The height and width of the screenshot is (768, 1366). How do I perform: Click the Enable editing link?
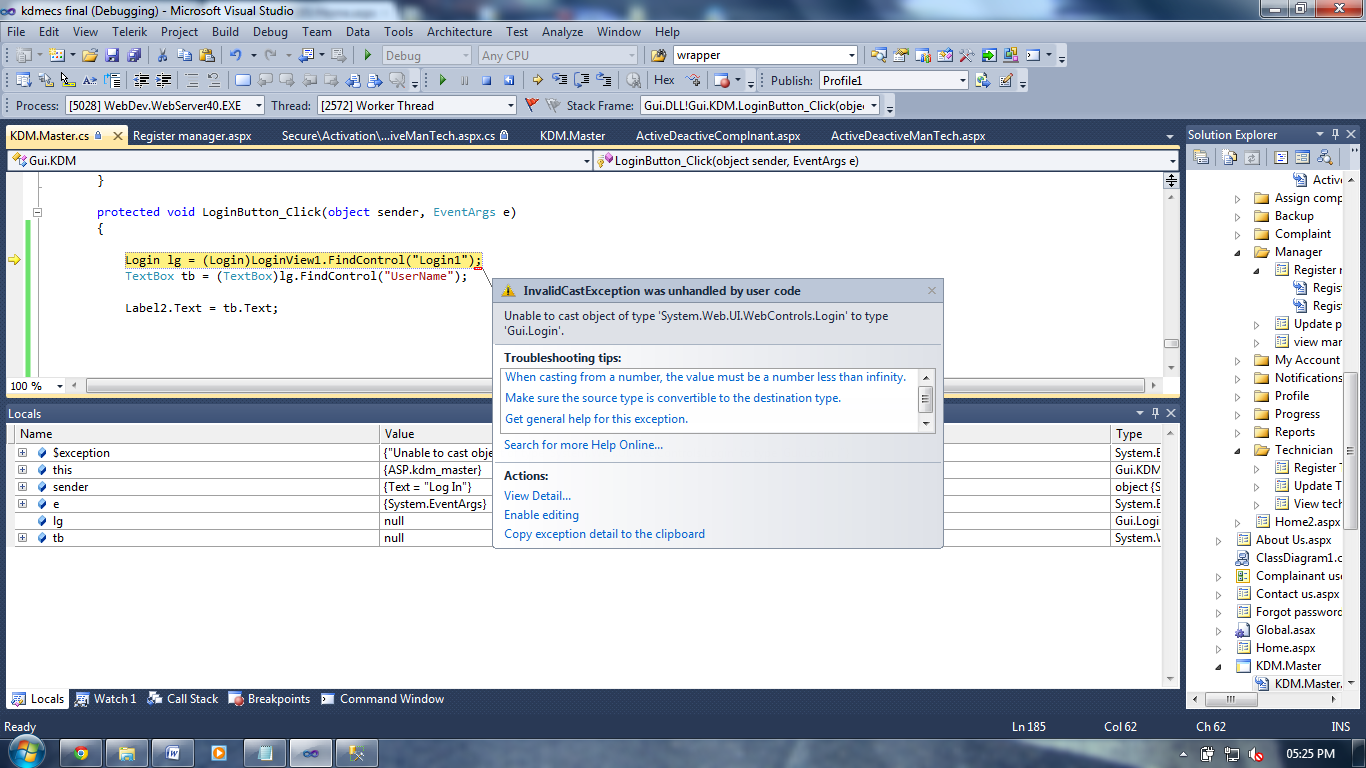541,515
